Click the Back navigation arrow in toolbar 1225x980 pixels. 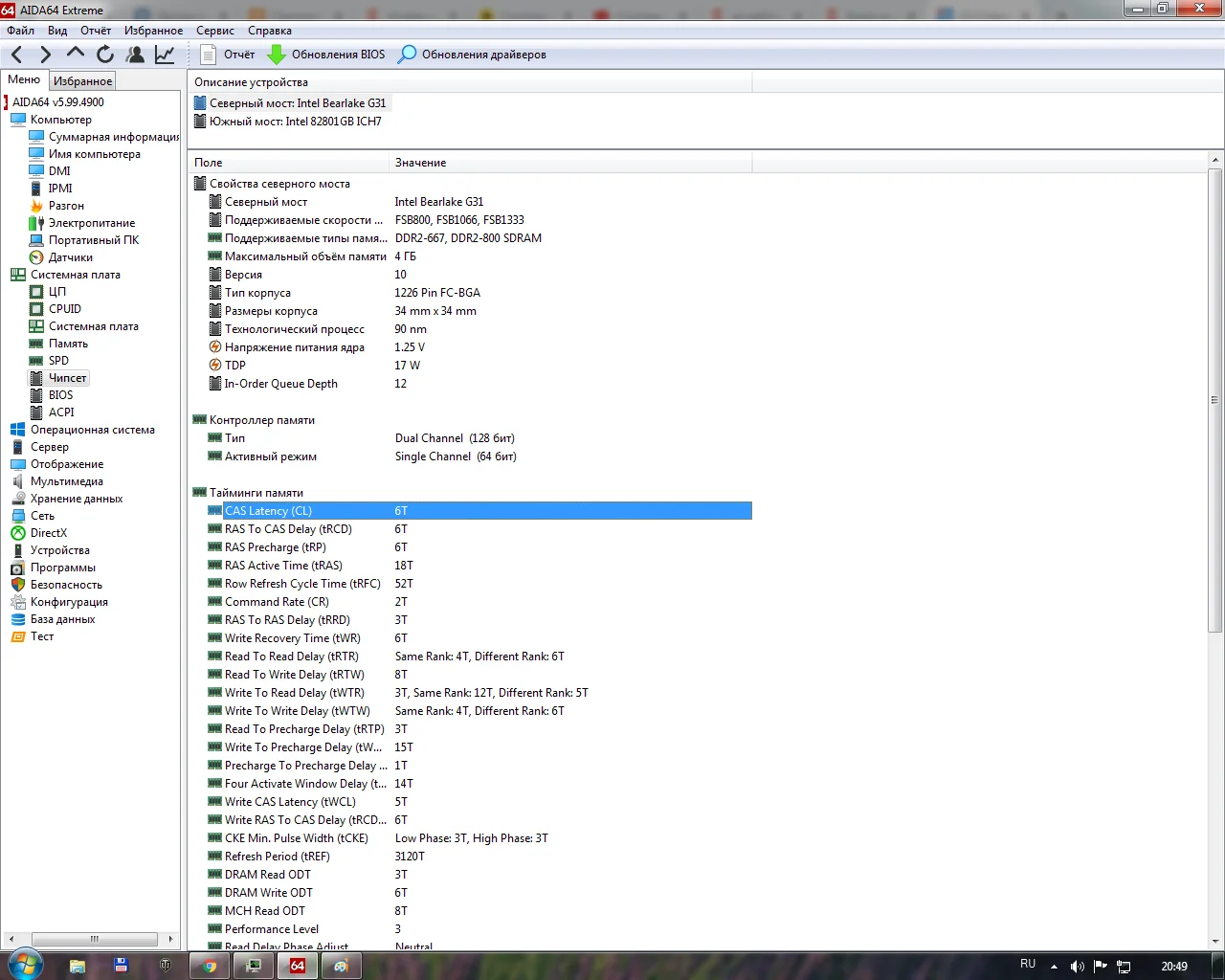[x=17, y=55]
